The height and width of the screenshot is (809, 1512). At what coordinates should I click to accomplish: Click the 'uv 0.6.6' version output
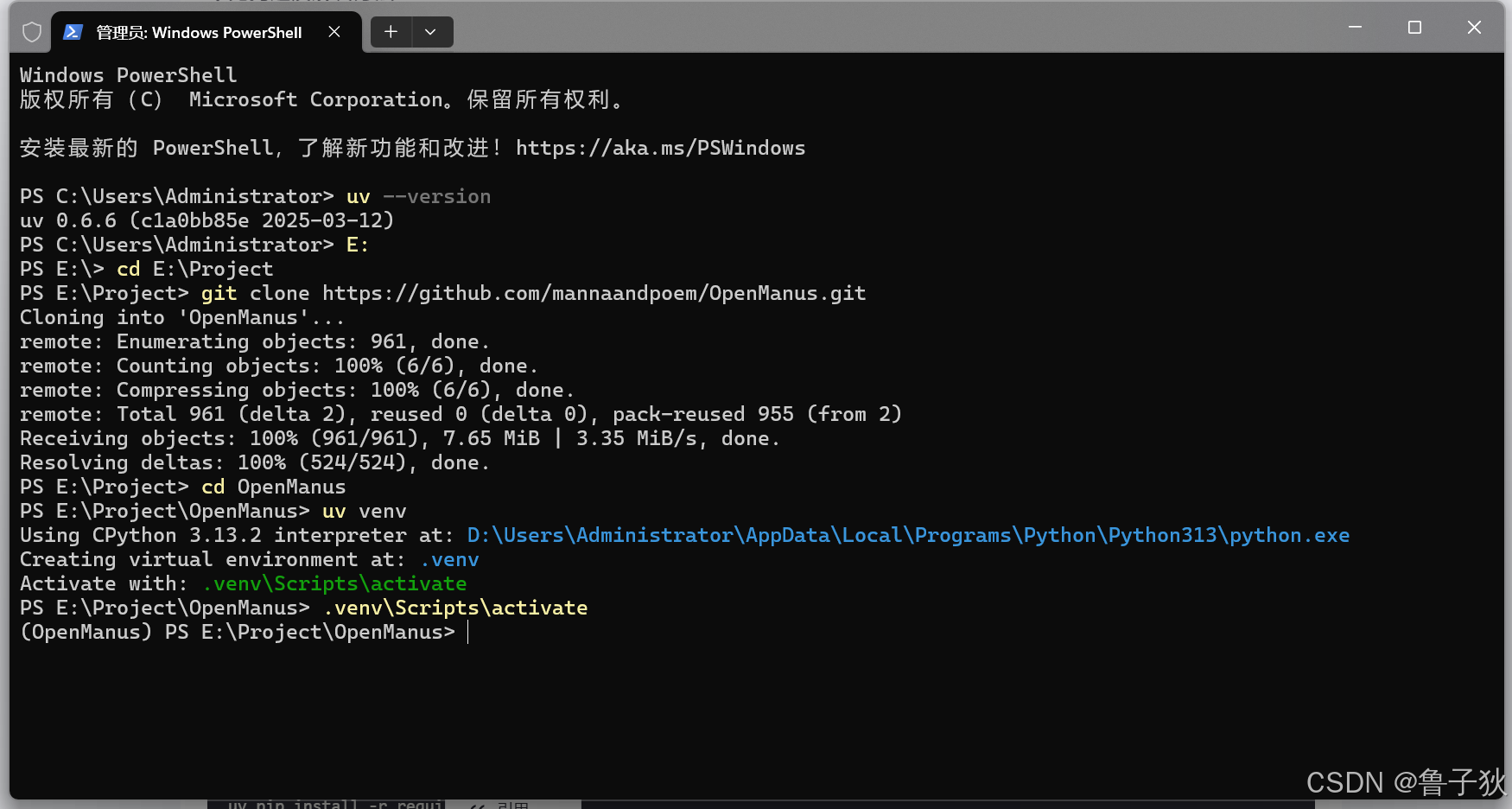click(206, 220)
